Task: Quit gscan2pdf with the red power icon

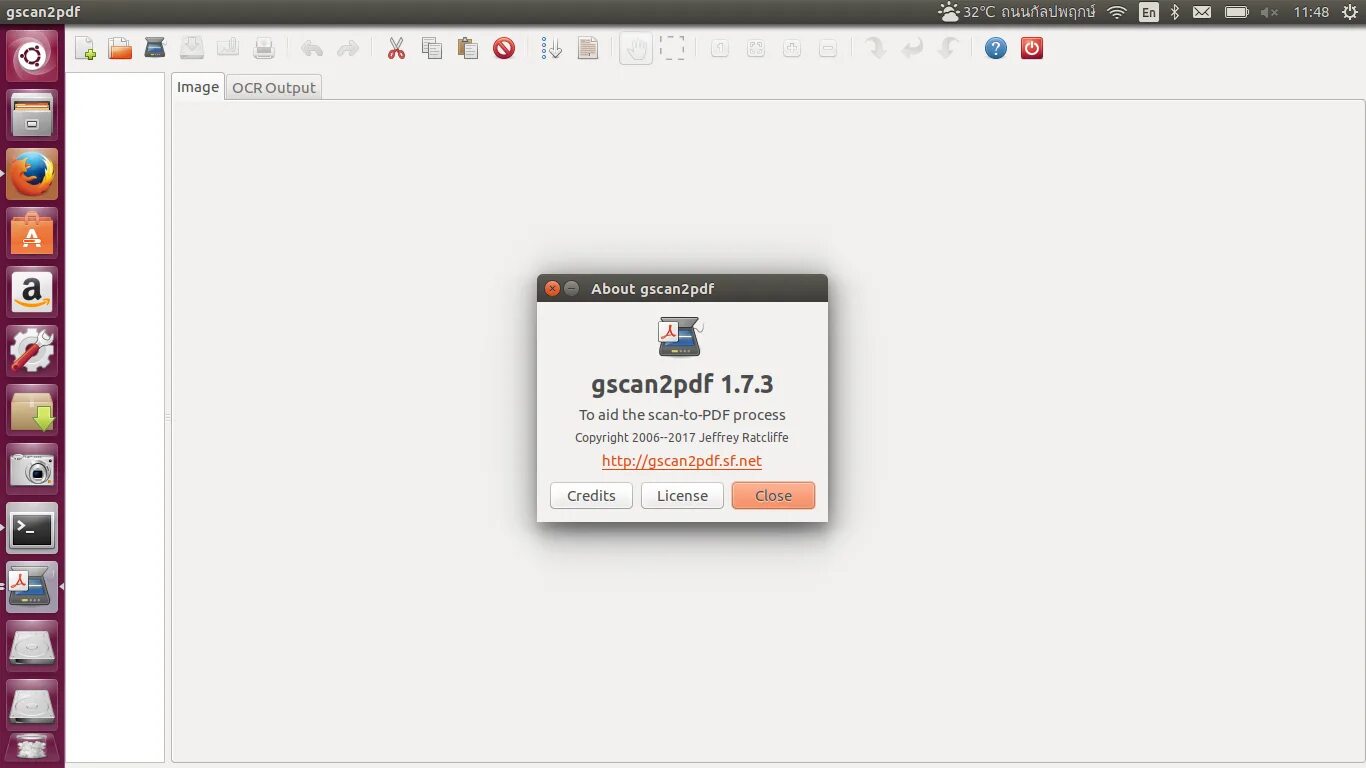Action: pyautogui.click(x=1032, y=48)
